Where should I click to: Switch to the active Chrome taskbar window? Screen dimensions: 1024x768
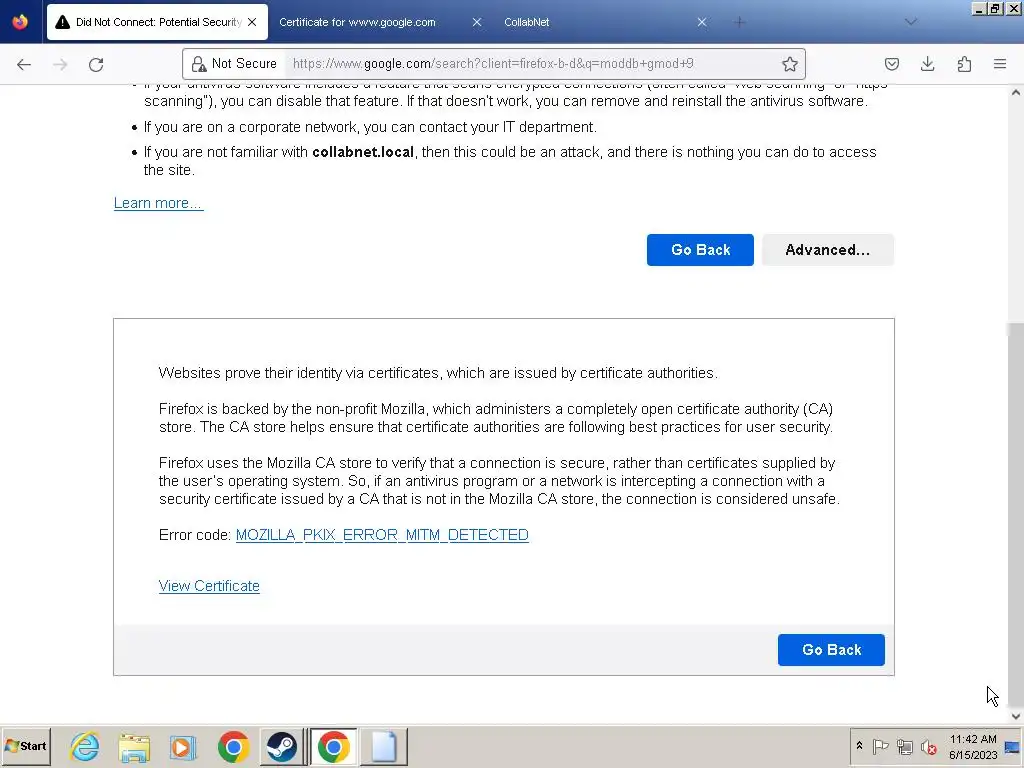(x=334, y=746)
